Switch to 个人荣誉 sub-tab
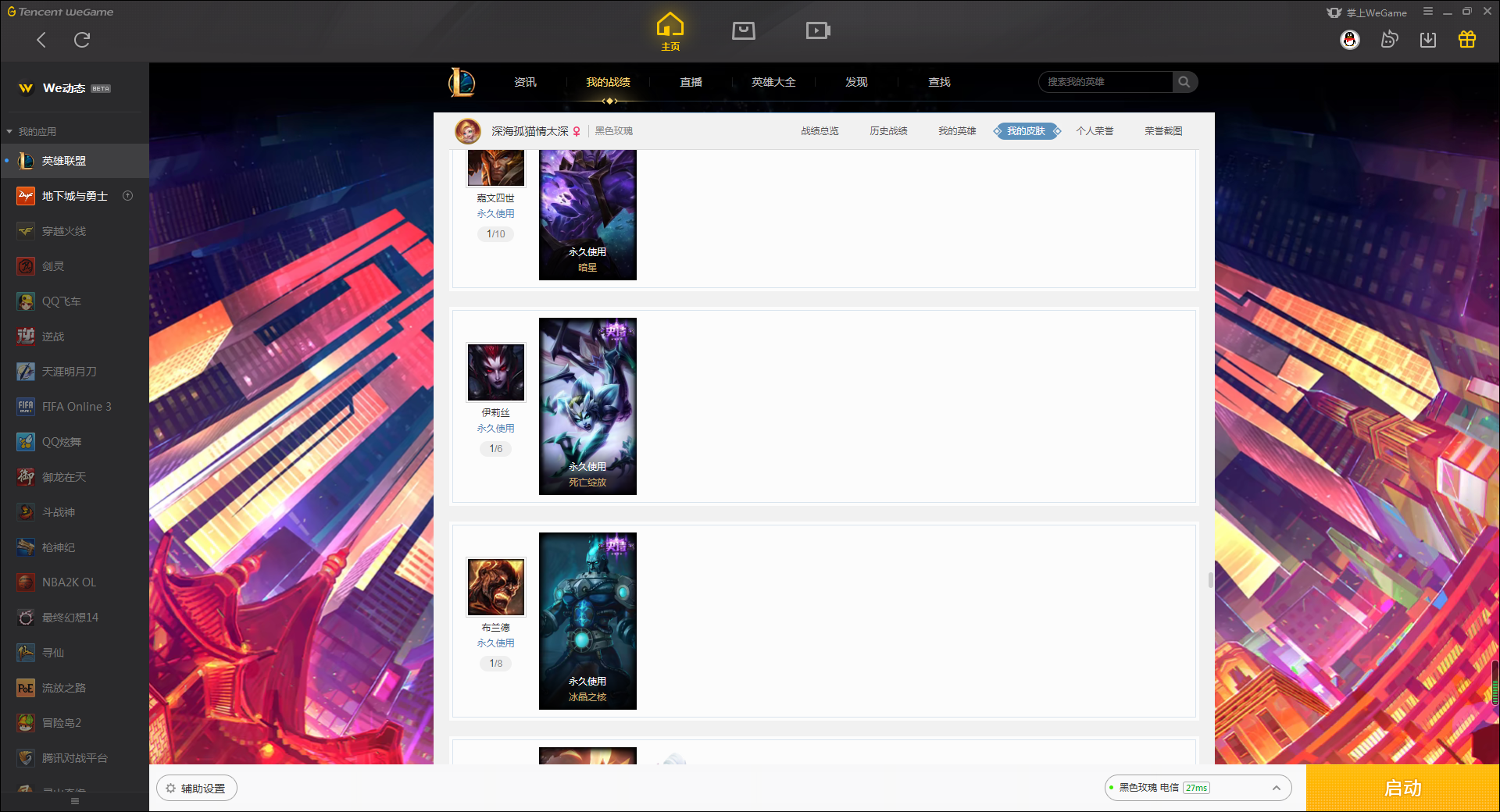 (x=1095, y=131)
